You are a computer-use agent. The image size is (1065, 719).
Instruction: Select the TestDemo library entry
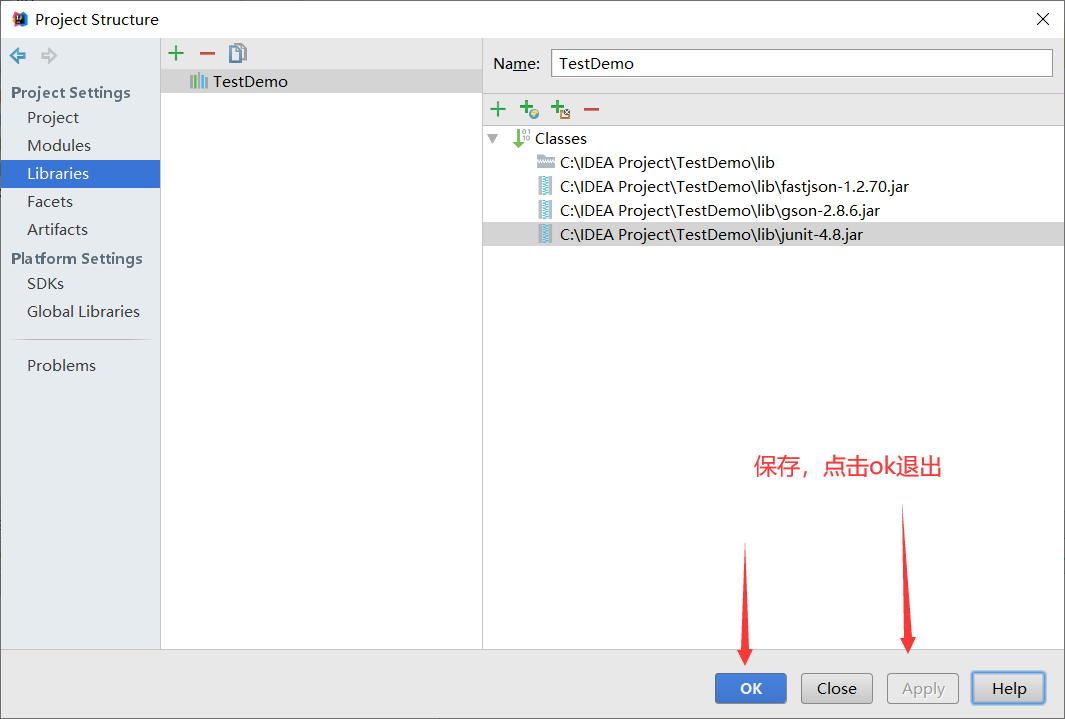tap(321, 81)
